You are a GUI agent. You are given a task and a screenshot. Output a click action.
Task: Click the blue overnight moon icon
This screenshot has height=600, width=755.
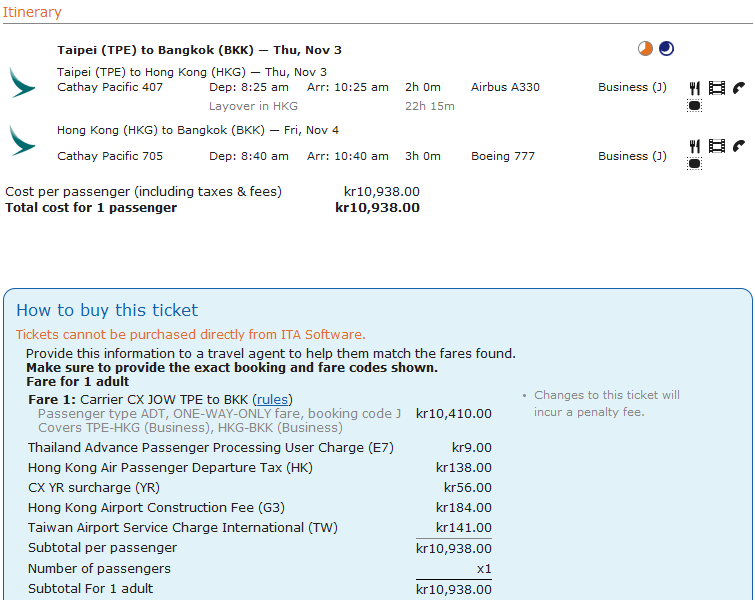(666, 48)
